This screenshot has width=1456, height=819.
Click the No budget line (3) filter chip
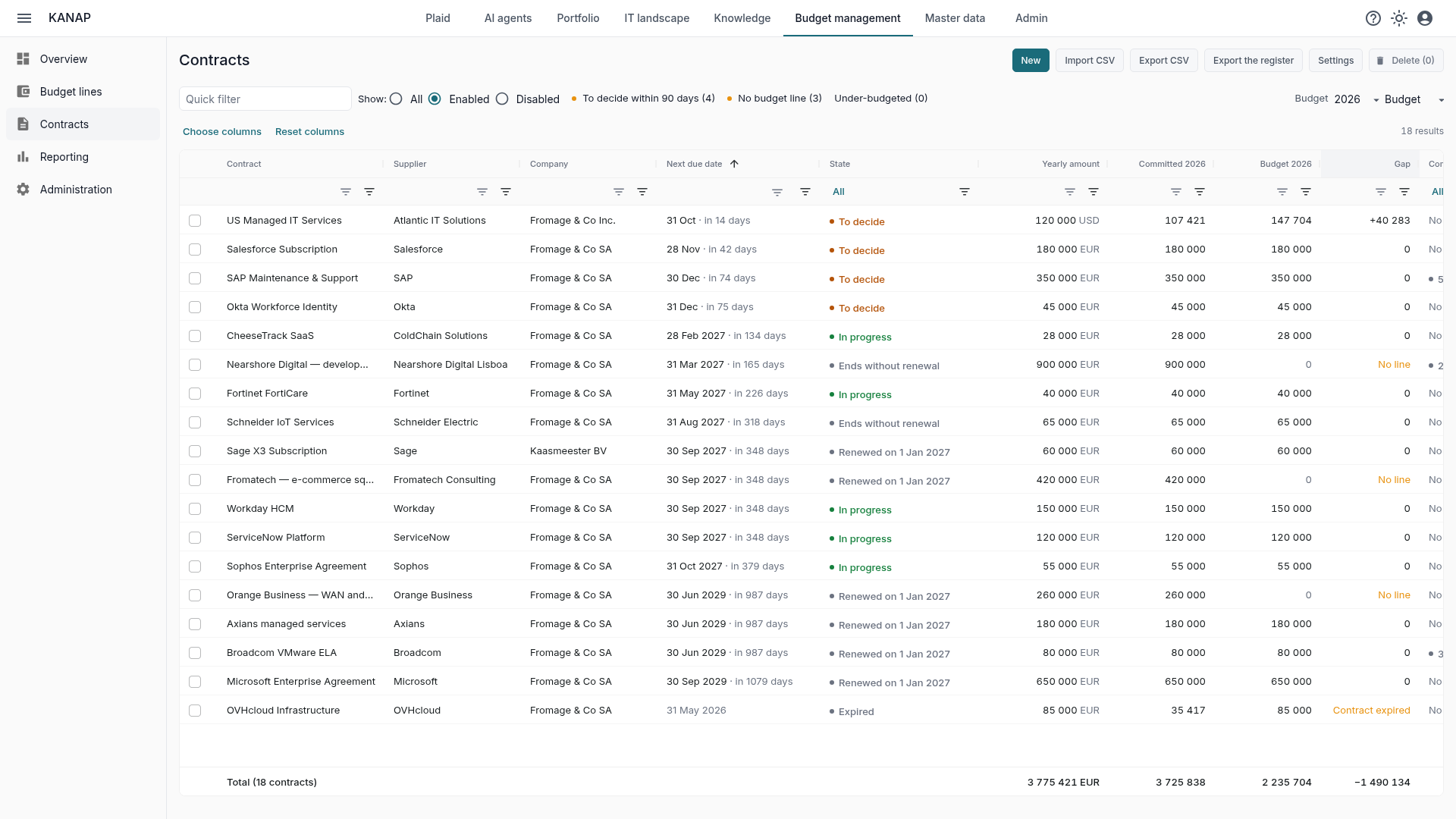coord(774,99)
